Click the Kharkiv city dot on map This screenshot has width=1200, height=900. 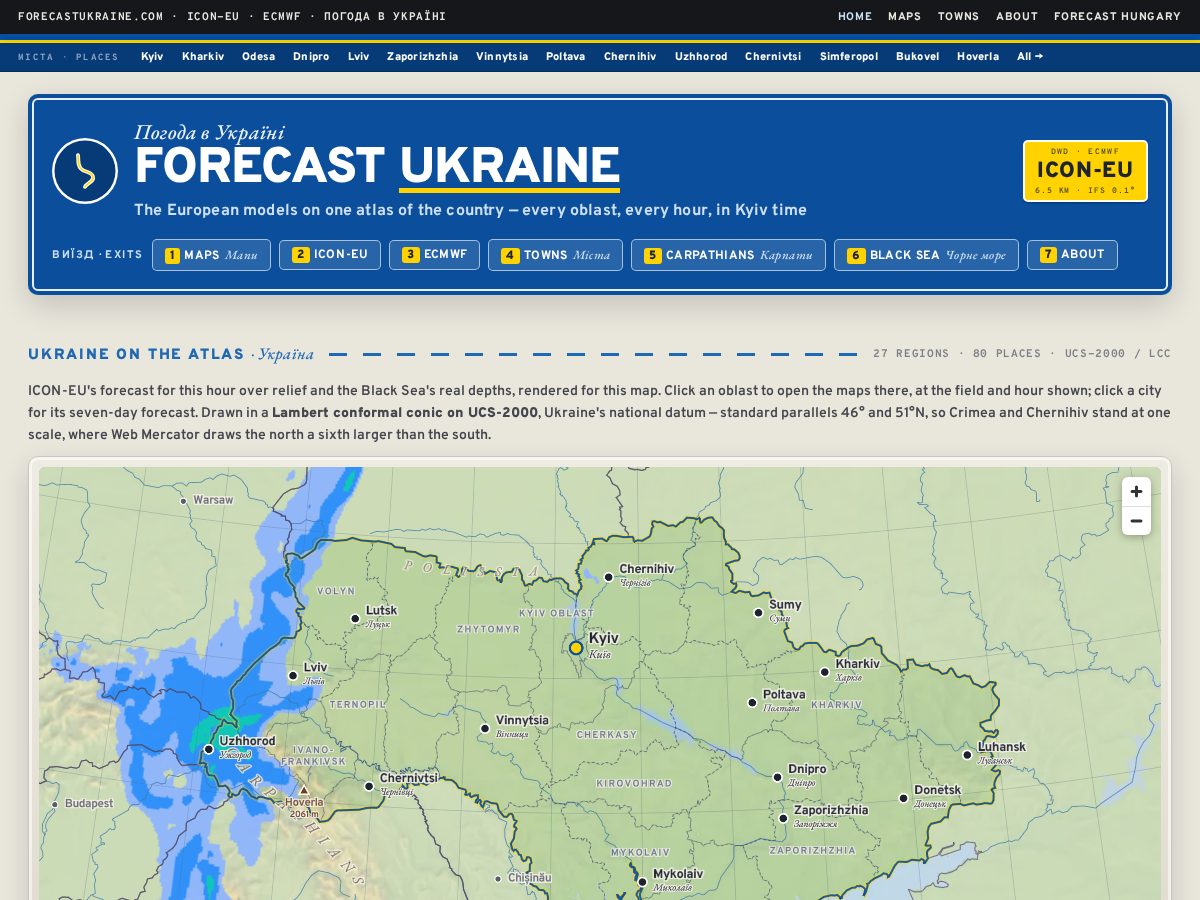[825, 673]
